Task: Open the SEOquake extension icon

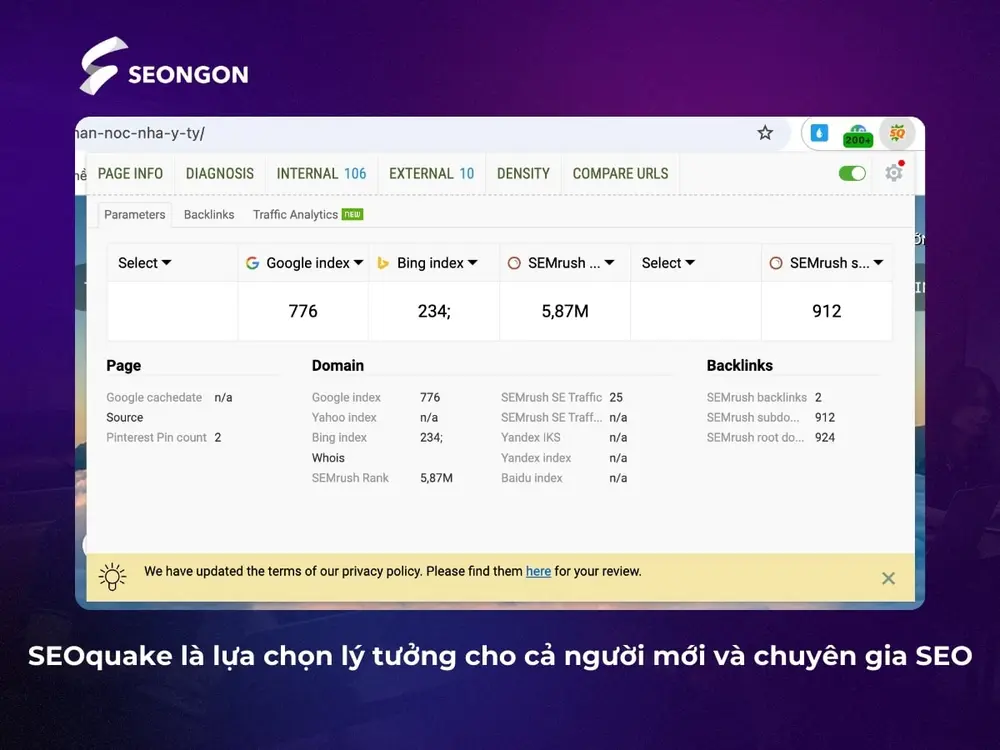Action: pos(897,133)
